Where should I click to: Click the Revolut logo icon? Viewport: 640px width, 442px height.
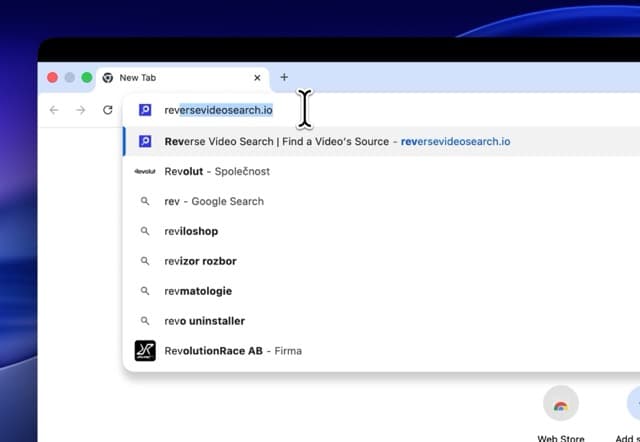[x=145, y=171]
